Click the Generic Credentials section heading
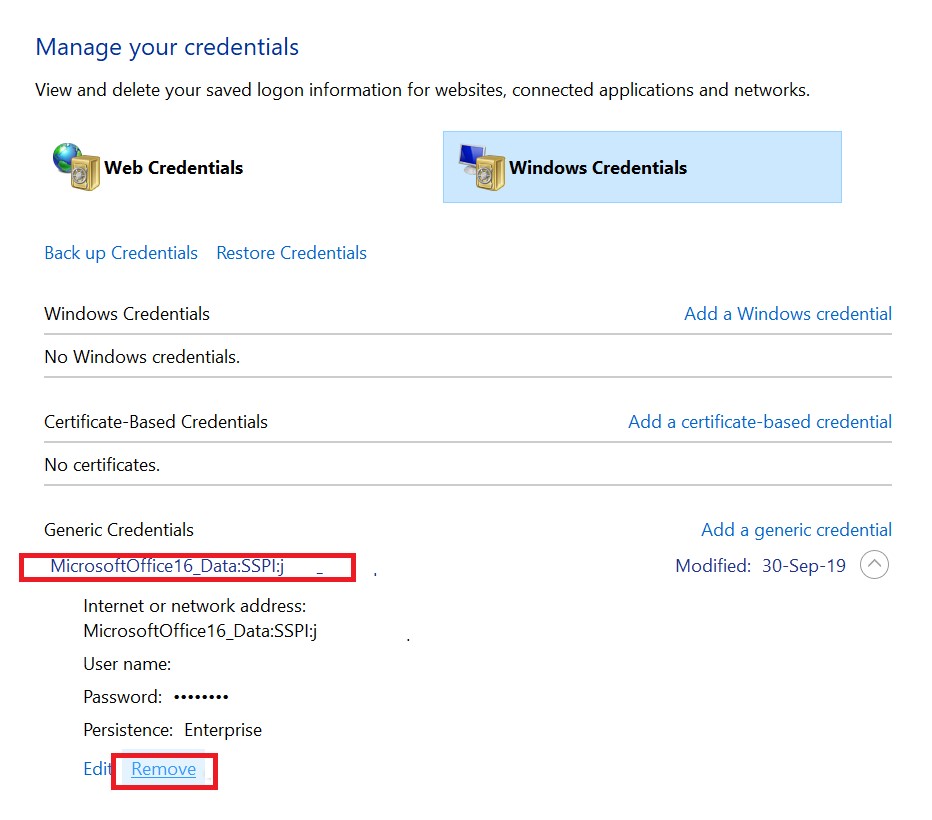 [x=119, y=530]
